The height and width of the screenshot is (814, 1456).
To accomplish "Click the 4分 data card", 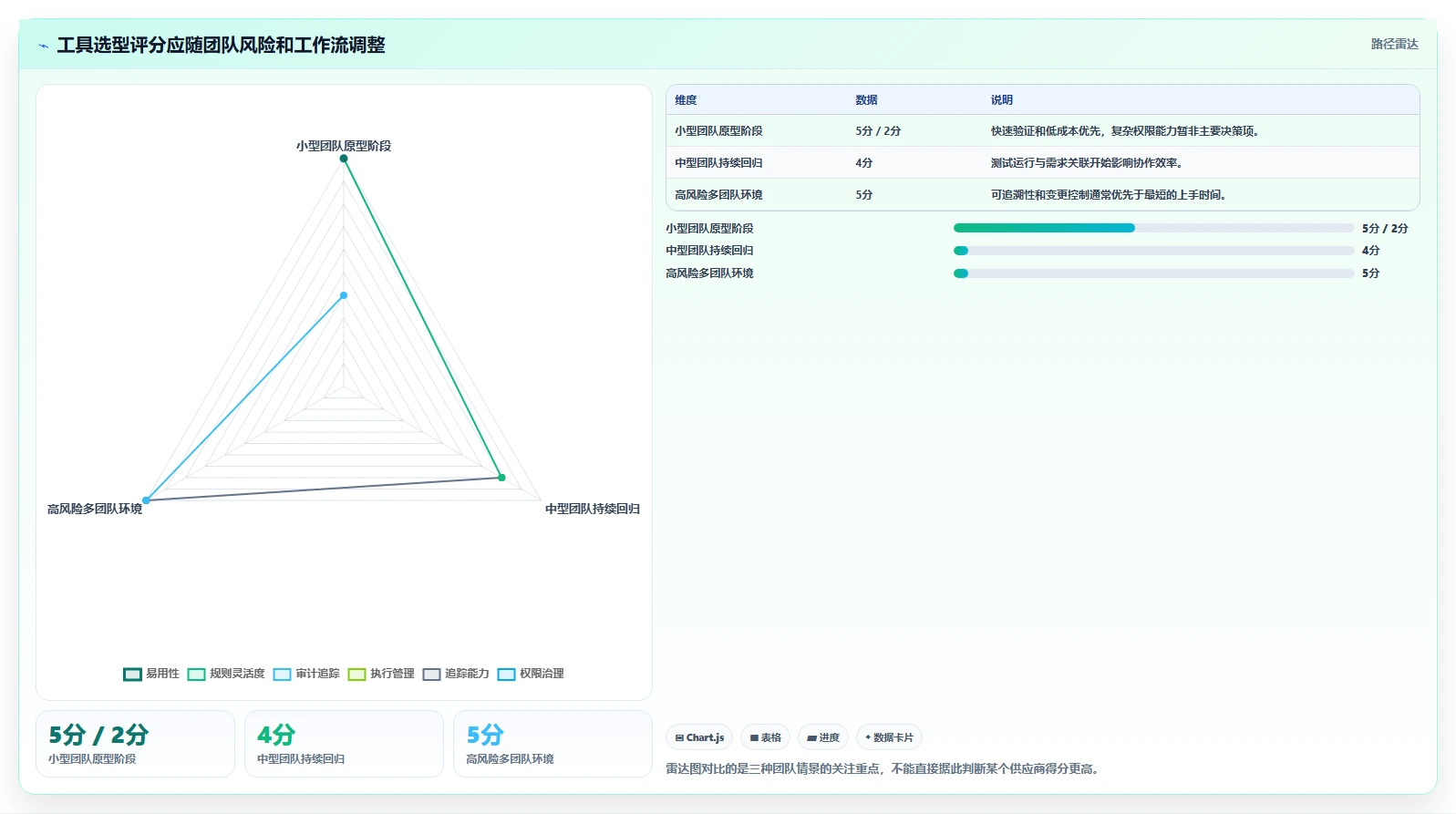I will click(344, 744).
